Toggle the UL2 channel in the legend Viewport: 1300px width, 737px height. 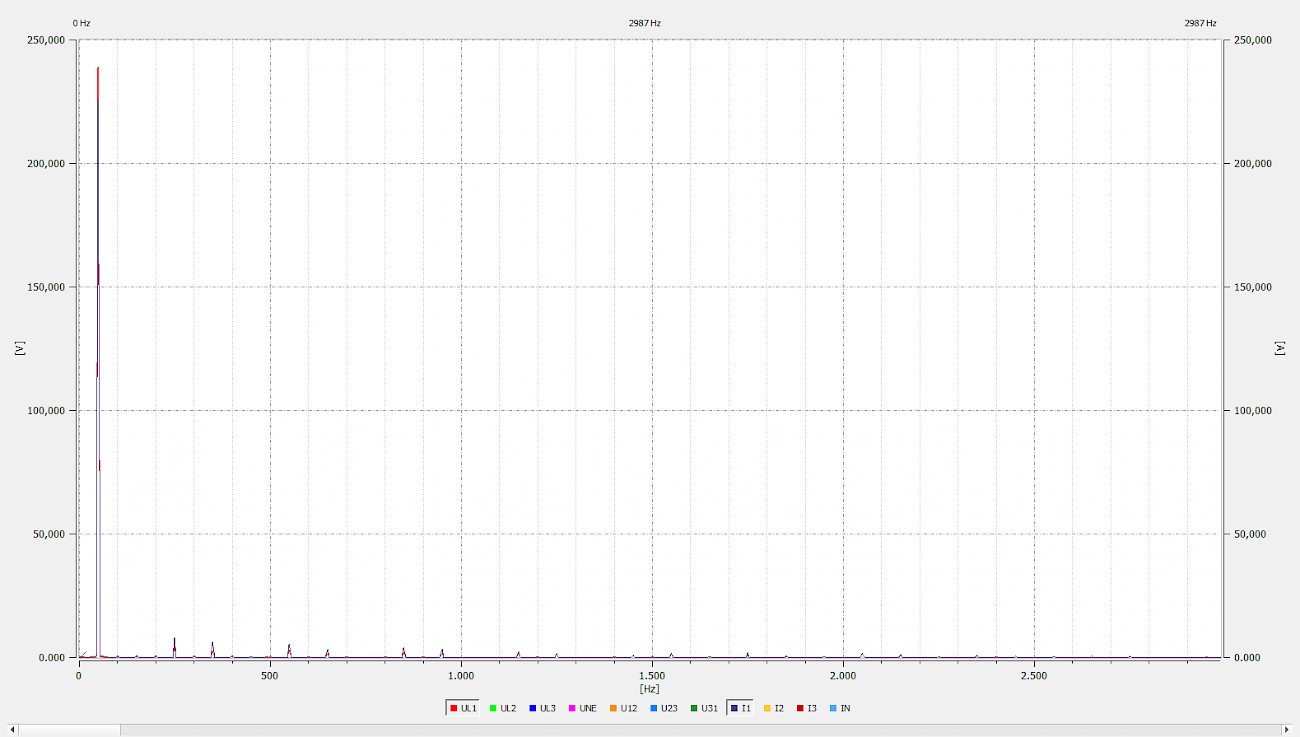tap(501, 708)
